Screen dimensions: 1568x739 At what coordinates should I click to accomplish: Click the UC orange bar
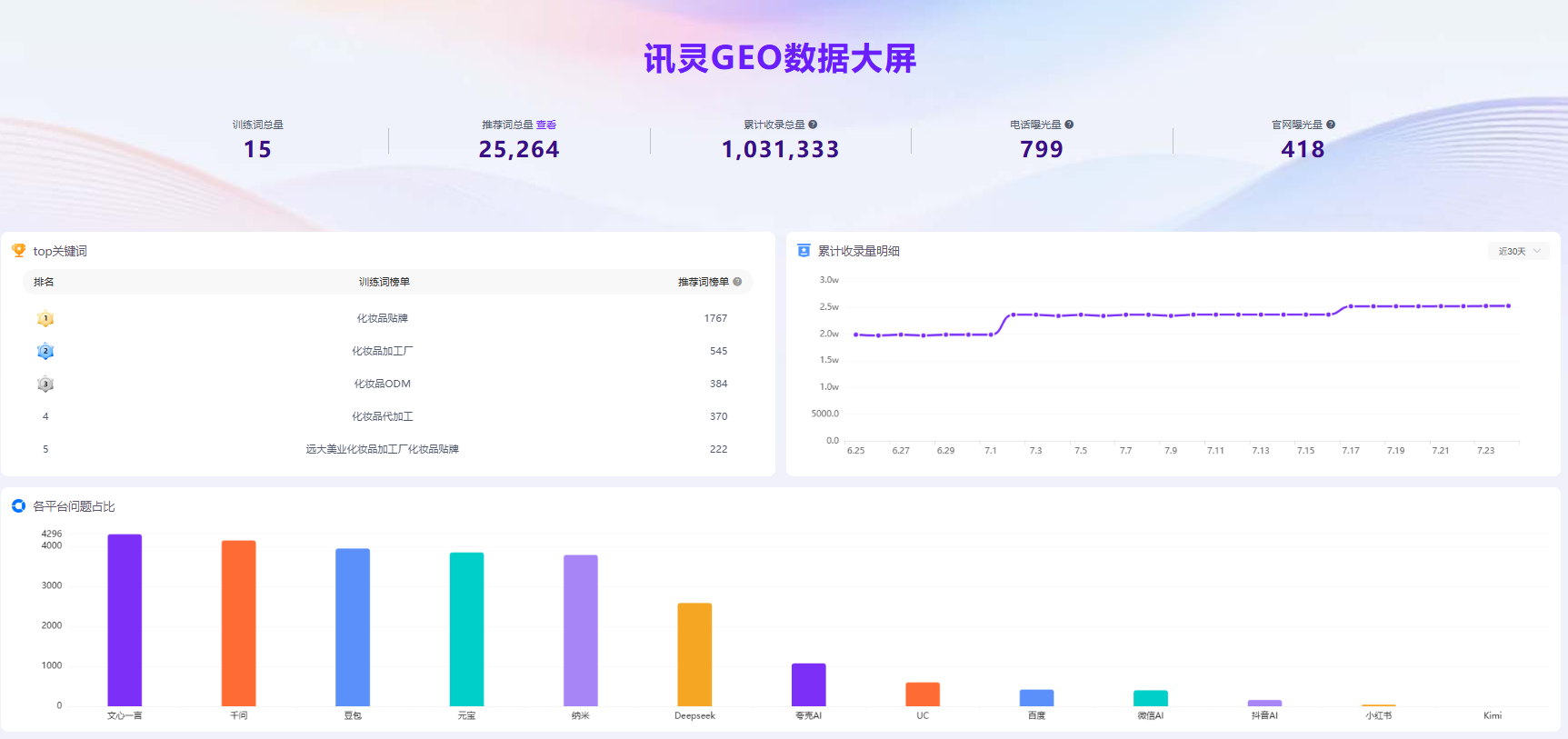coord(923,694)
